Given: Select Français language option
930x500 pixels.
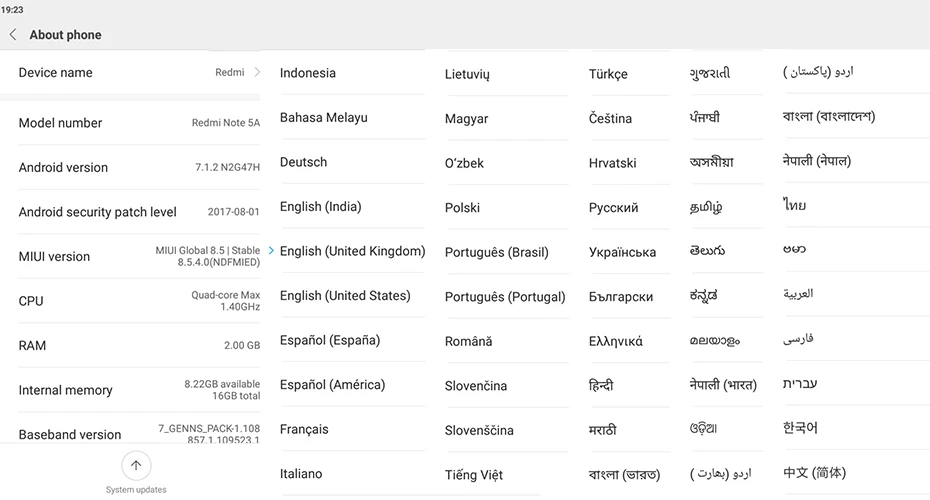Looking at the screenshot, I should (304, 429).
